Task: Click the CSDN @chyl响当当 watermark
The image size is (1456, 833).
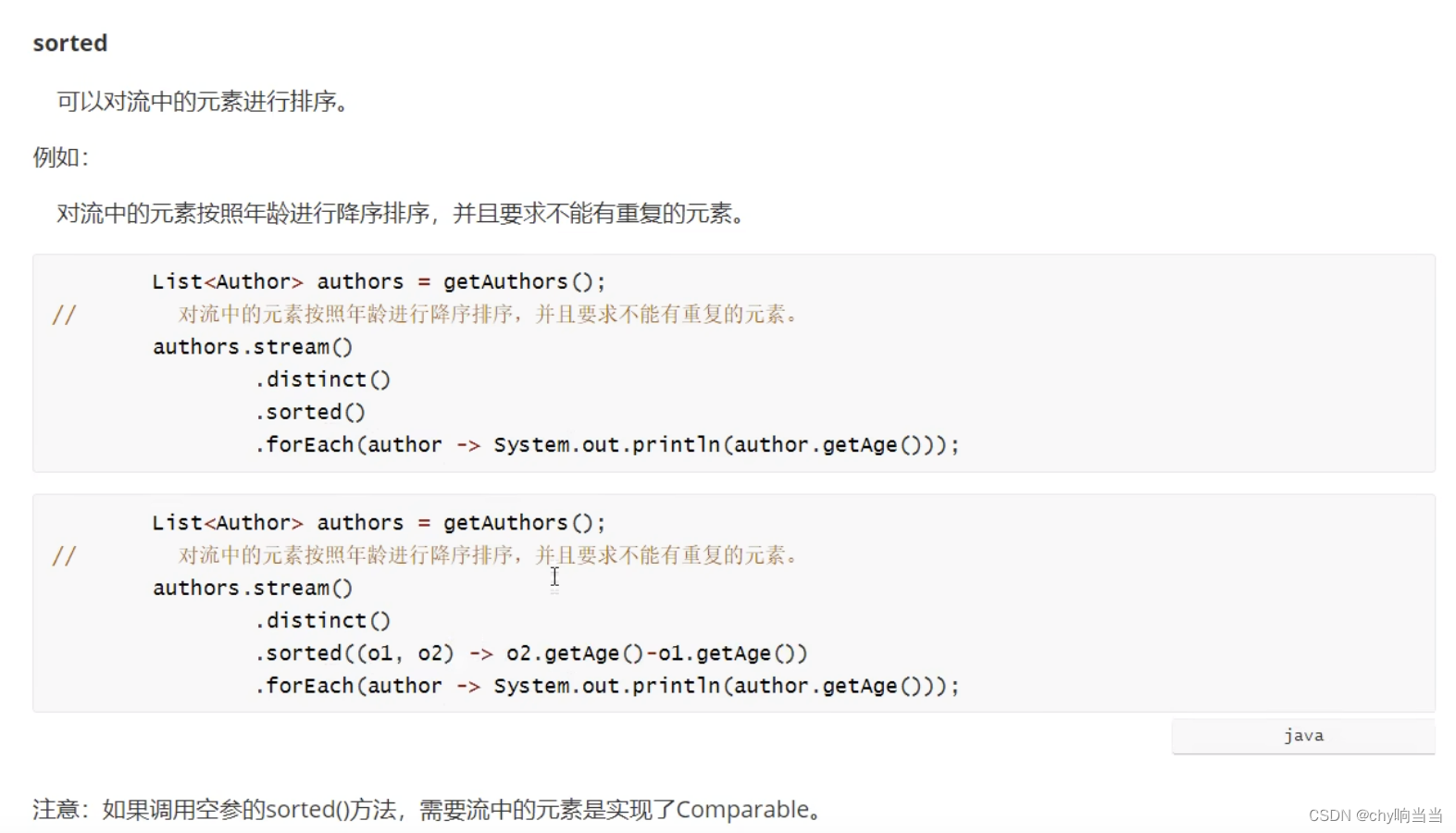Action: pos(1375,815)
